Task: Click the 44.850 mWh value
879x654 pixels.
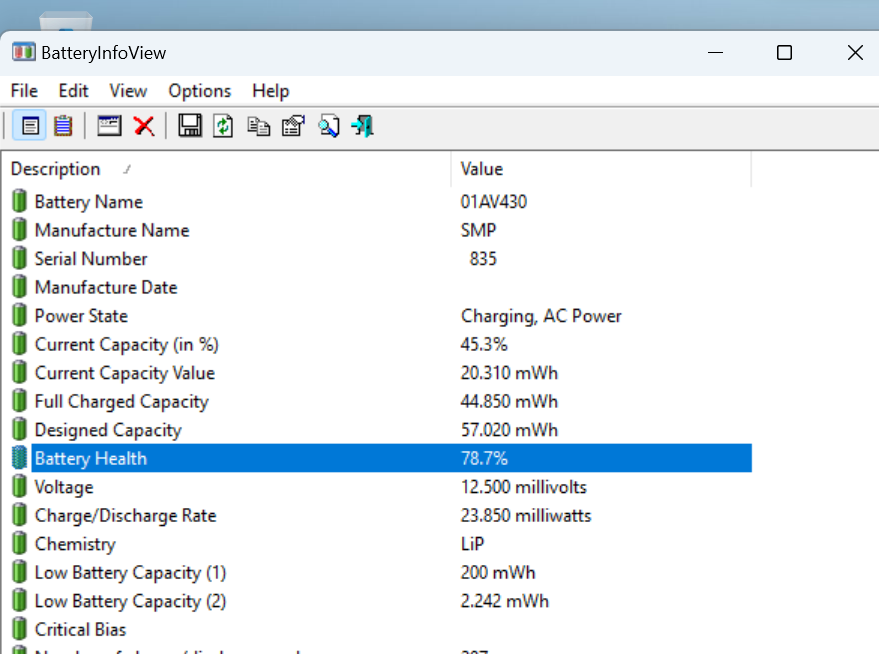Action: pos(509,401)
